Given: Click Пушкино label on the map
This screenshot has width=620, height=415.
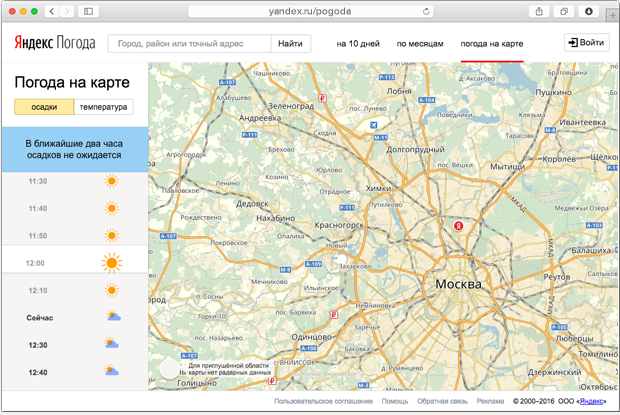Looking at the screenshot, I should 554,92.
